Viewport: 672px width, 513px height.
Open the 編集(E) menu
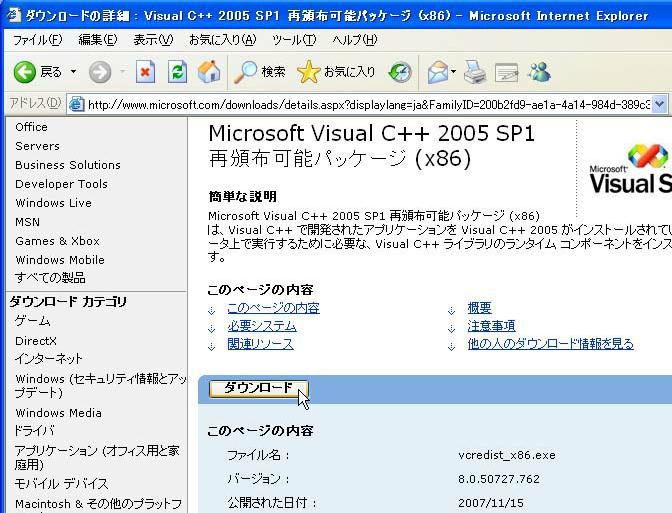(98, 40)
